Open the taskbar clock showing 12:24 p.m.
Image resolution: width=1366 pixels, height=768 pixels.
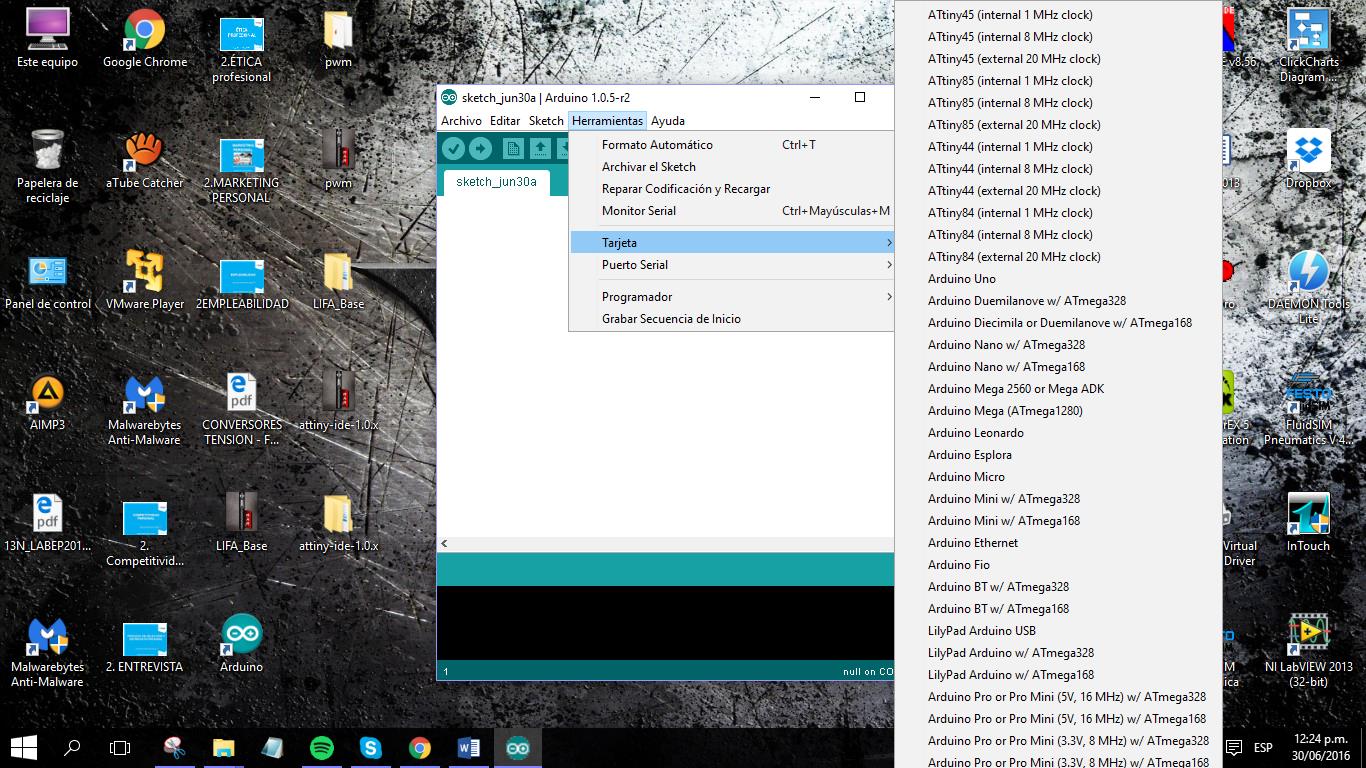click(x=1320, y=747)
